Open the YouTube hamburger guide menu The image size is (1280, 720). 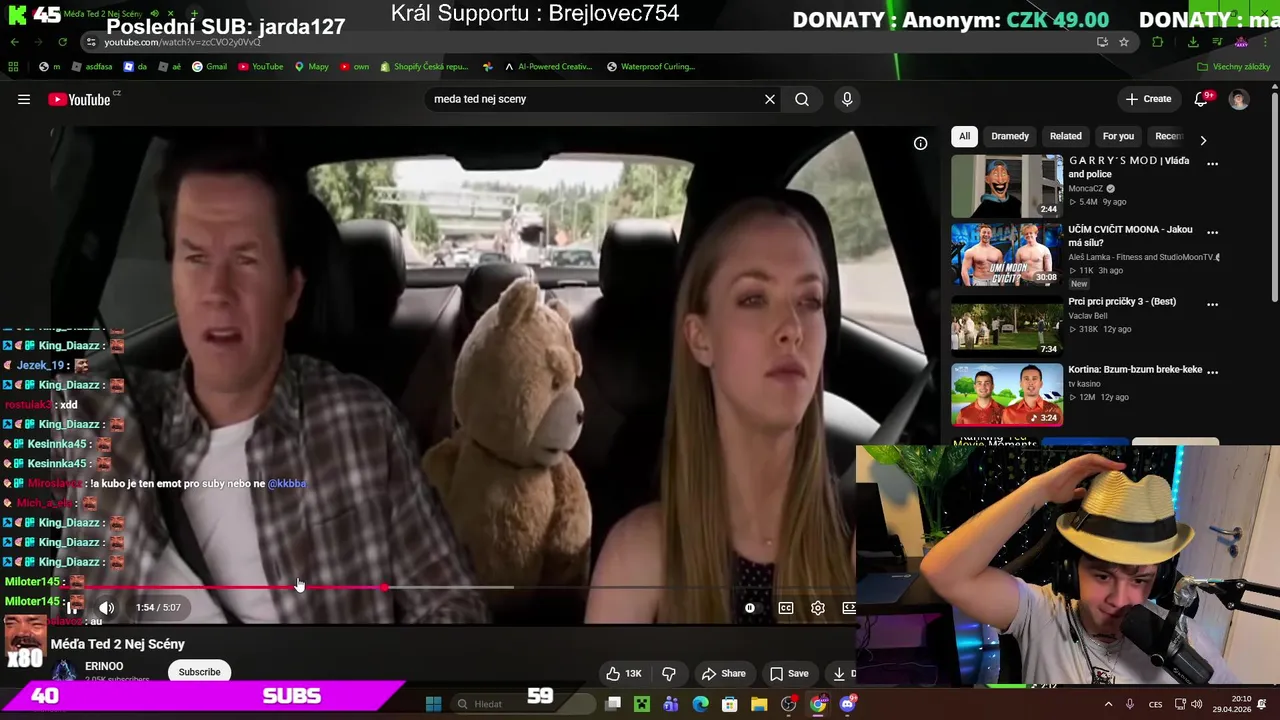(24, 99)
